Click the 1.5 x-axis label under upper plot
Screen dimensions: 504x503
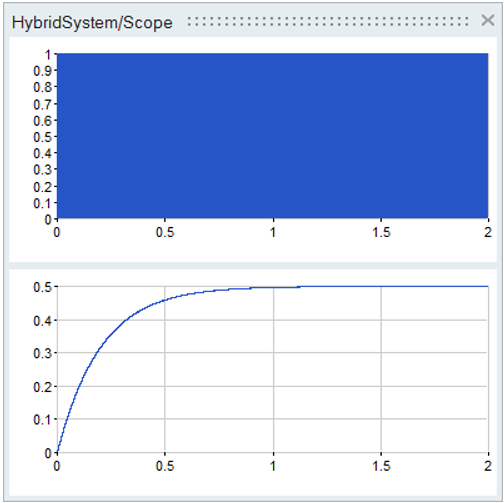[x=381, y=232]
